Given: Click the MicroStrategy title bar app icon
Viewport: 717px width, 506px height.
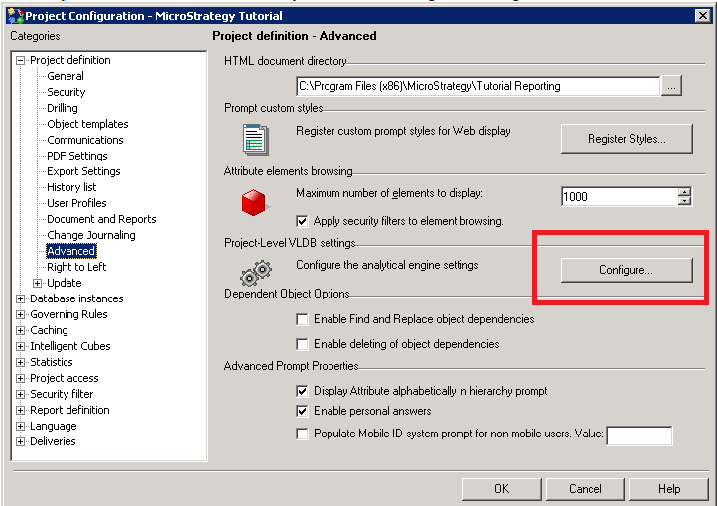Looking at the screenshot, I should pos(13,15).
